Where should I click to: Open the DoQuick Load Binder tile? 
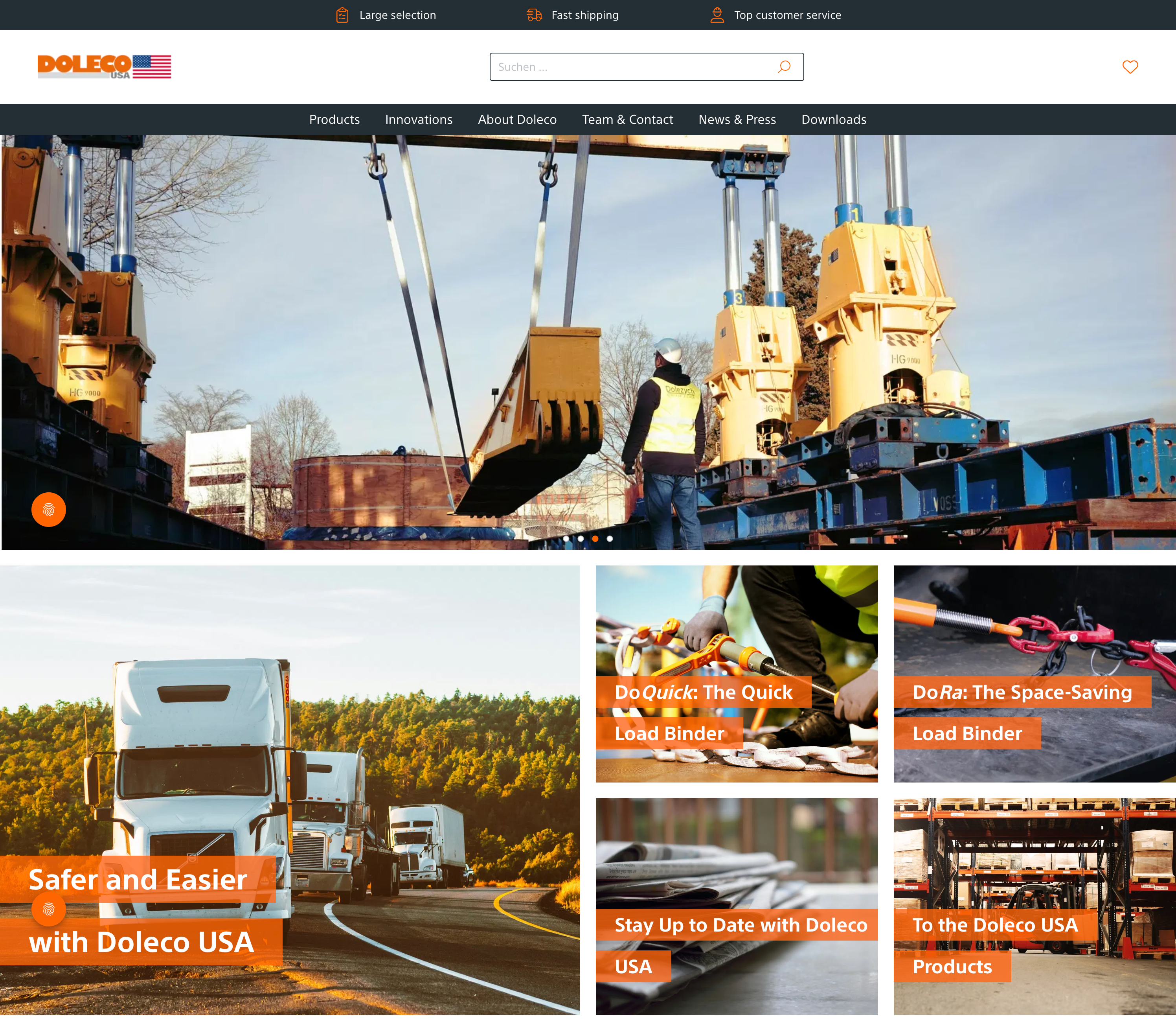[737, 673]
